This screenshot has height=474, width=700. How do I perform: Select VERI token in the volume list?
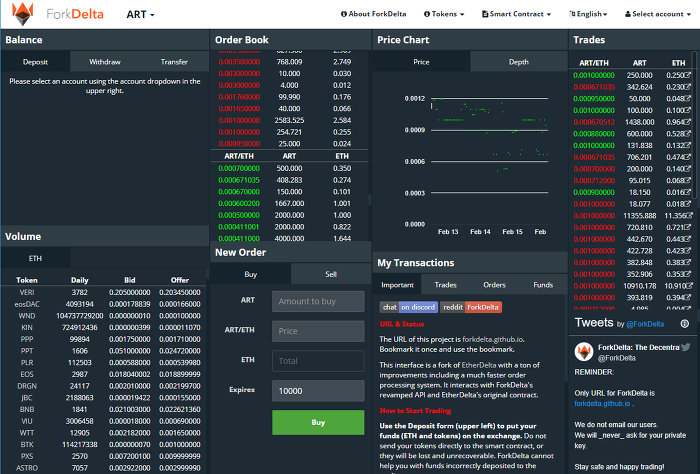[27, 292]
